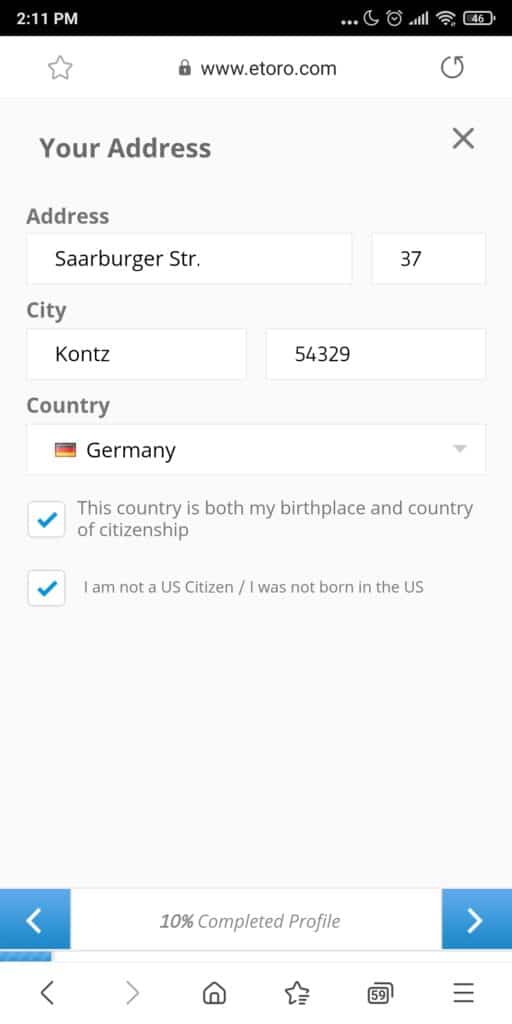Open the browser home page icon
Screen dimensions: 512x1024
click(214, 993)
